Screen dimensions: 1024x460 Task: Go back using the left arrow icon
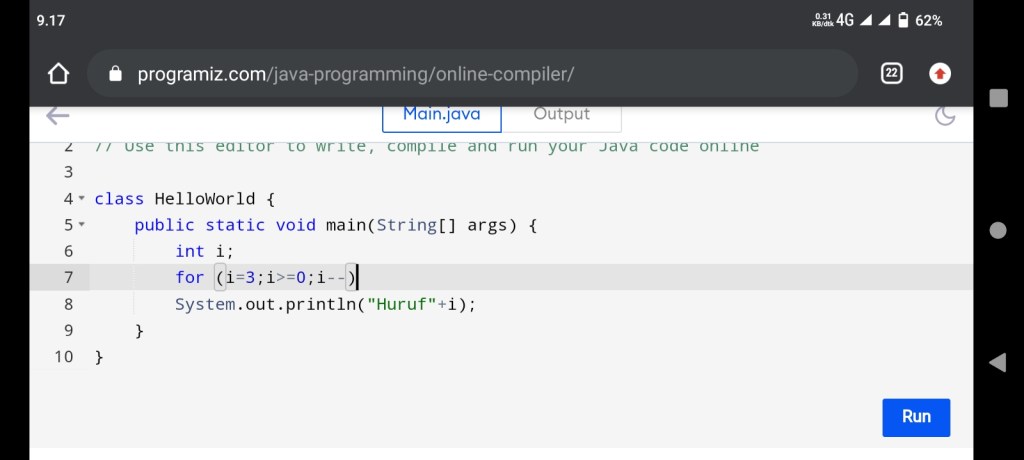pyautogui.click(x=58, y=115)
